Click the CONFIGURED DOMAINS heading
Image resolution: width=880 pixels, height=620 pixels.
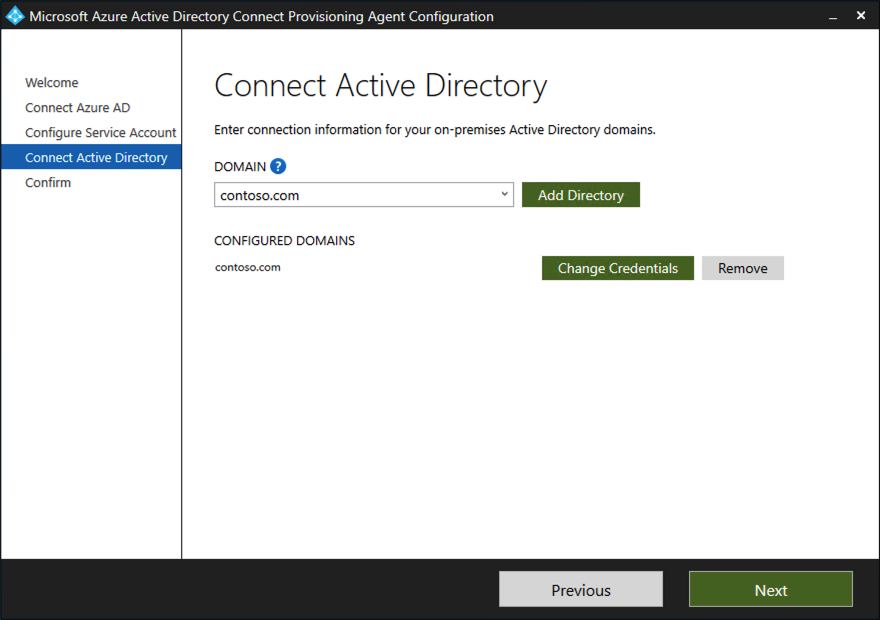tap(285, 241)
